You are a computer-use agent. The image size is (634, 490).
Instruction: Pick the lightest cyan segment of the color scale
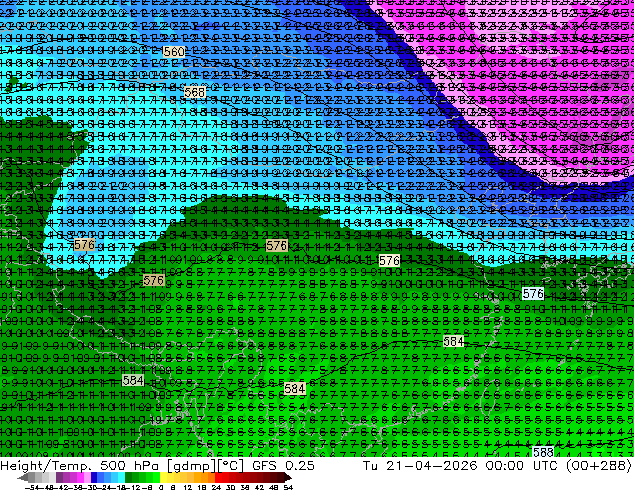pyautogui.click(x=121, y=479)
